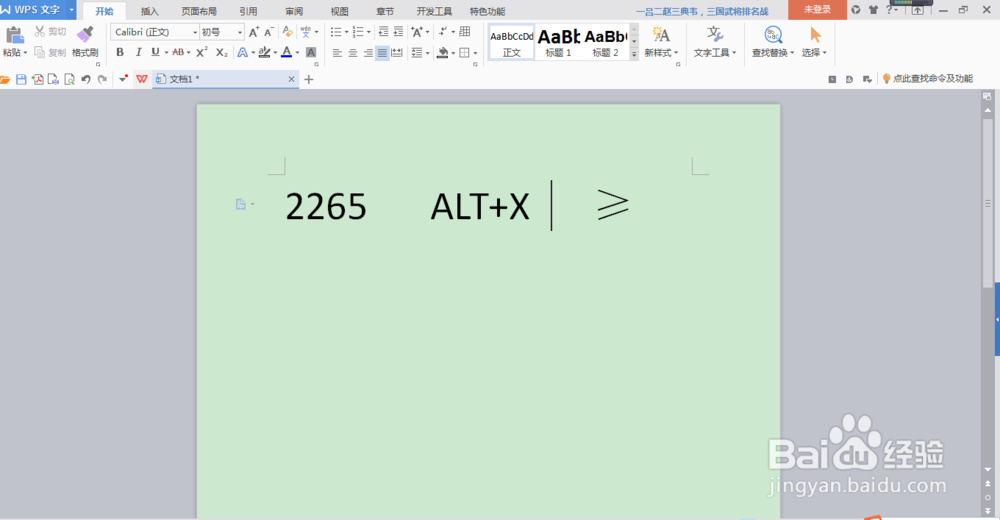The height and width of the screenshot is (520, 1000).
Task: Expand line spacing dropdown arrow
Action: (427, 53)
